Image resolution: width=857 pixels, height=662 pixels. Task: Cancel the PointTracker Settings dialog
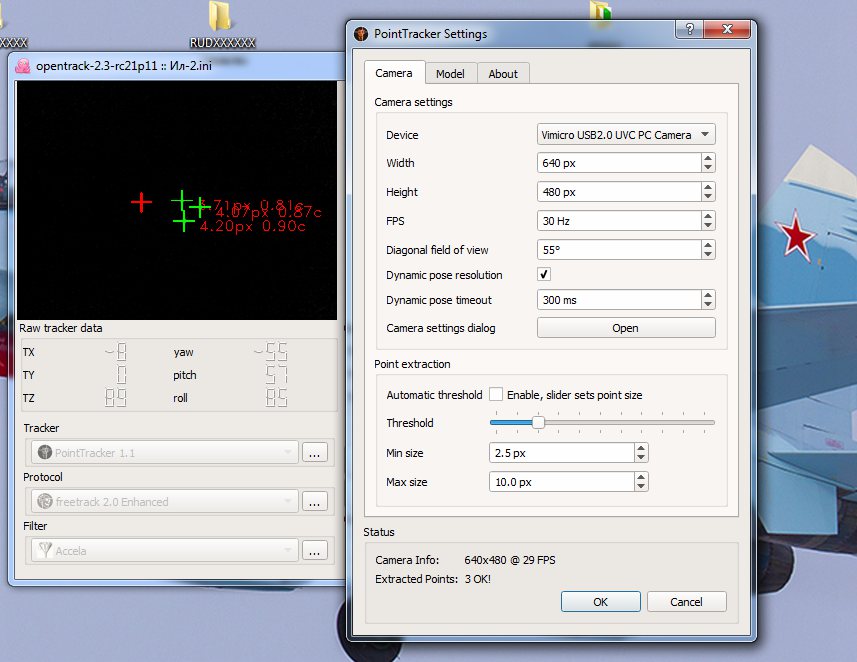[686, 602]
